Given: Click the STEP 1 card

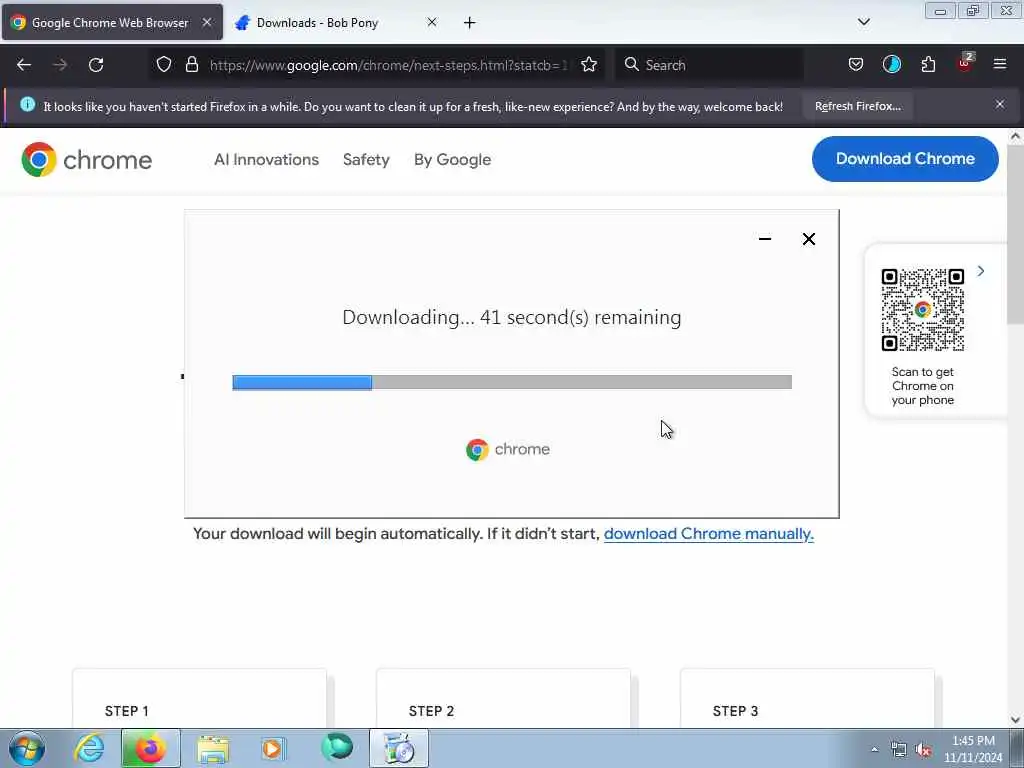Looking at the screenshot, I should pos(199,697).
